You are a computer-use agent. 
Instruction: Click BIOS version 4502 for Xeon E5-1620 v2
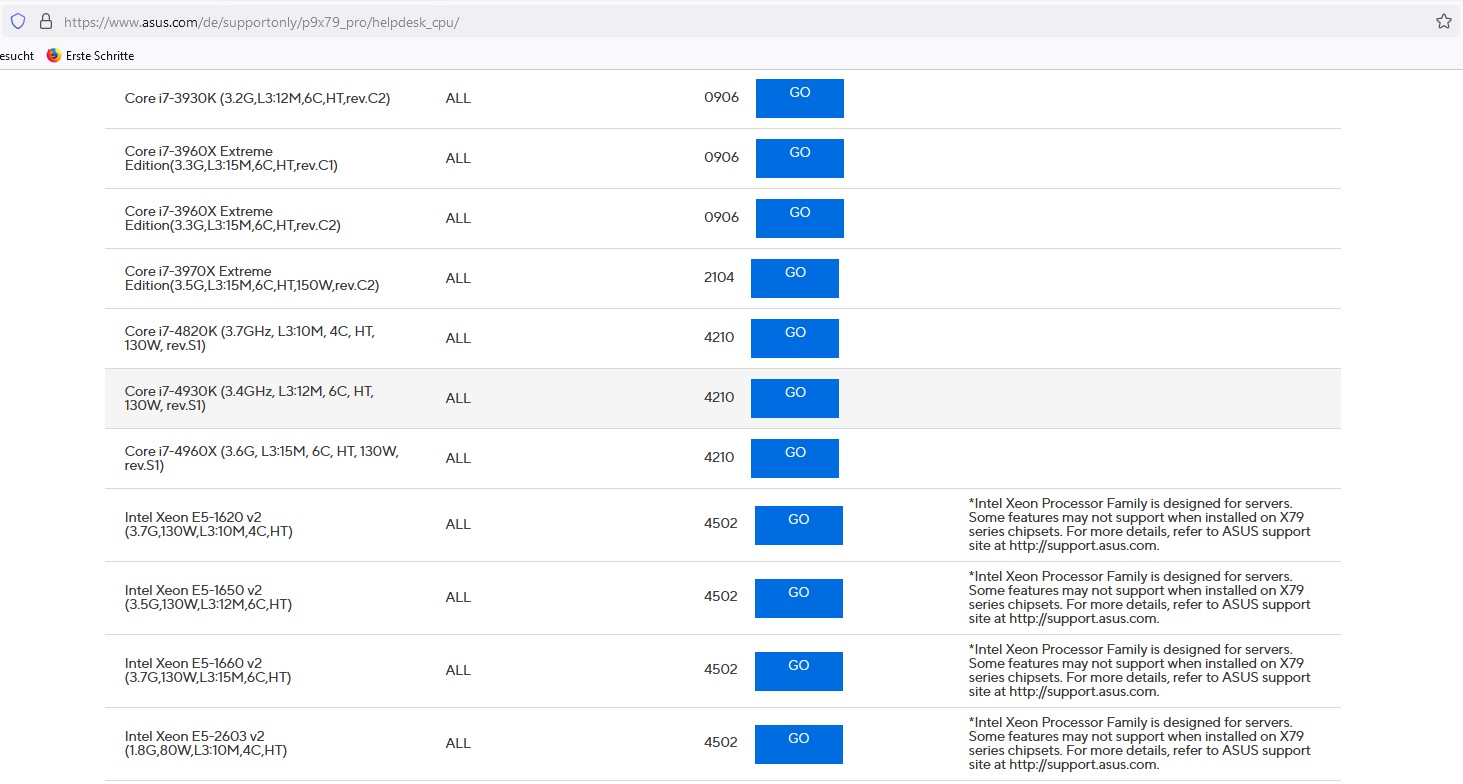(x=721, y=523)
